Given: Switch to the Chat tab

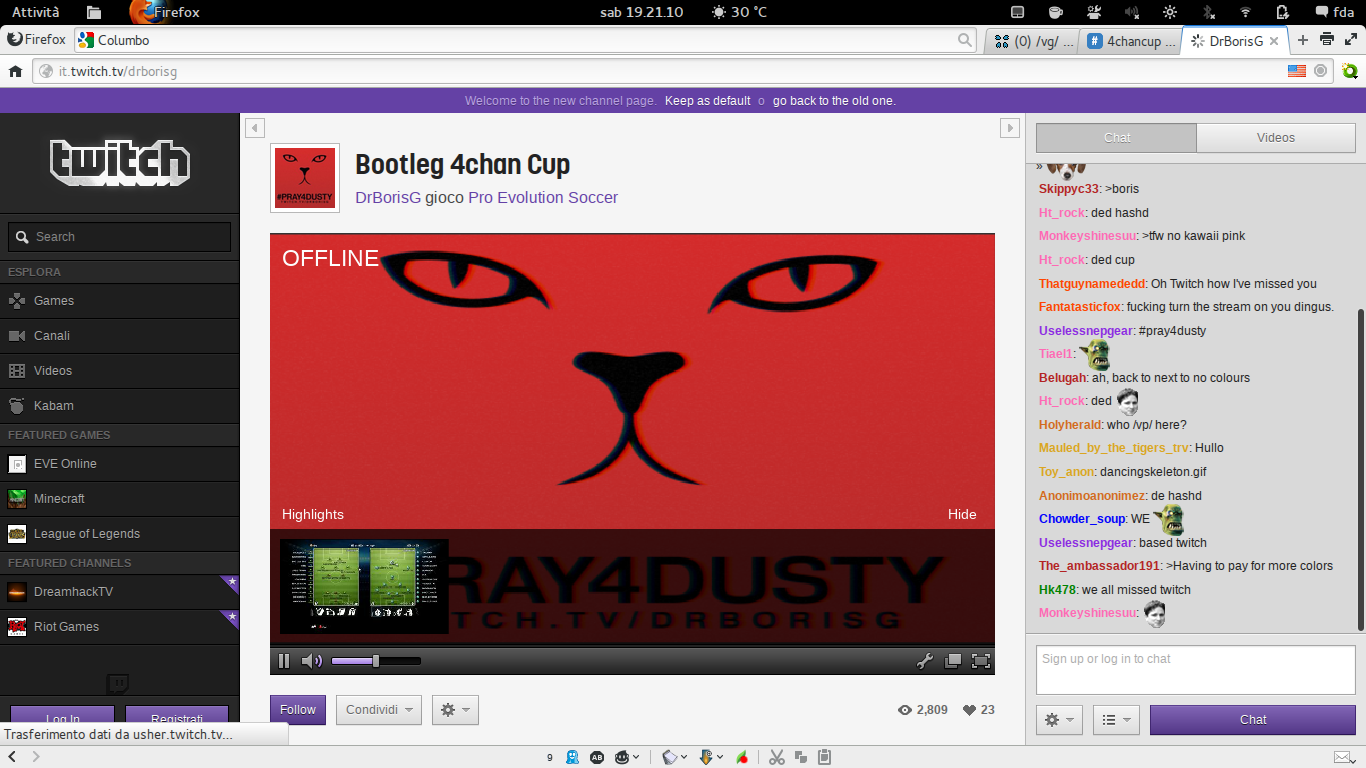Looking at the screenshot, I should [x=1117, y=138].
